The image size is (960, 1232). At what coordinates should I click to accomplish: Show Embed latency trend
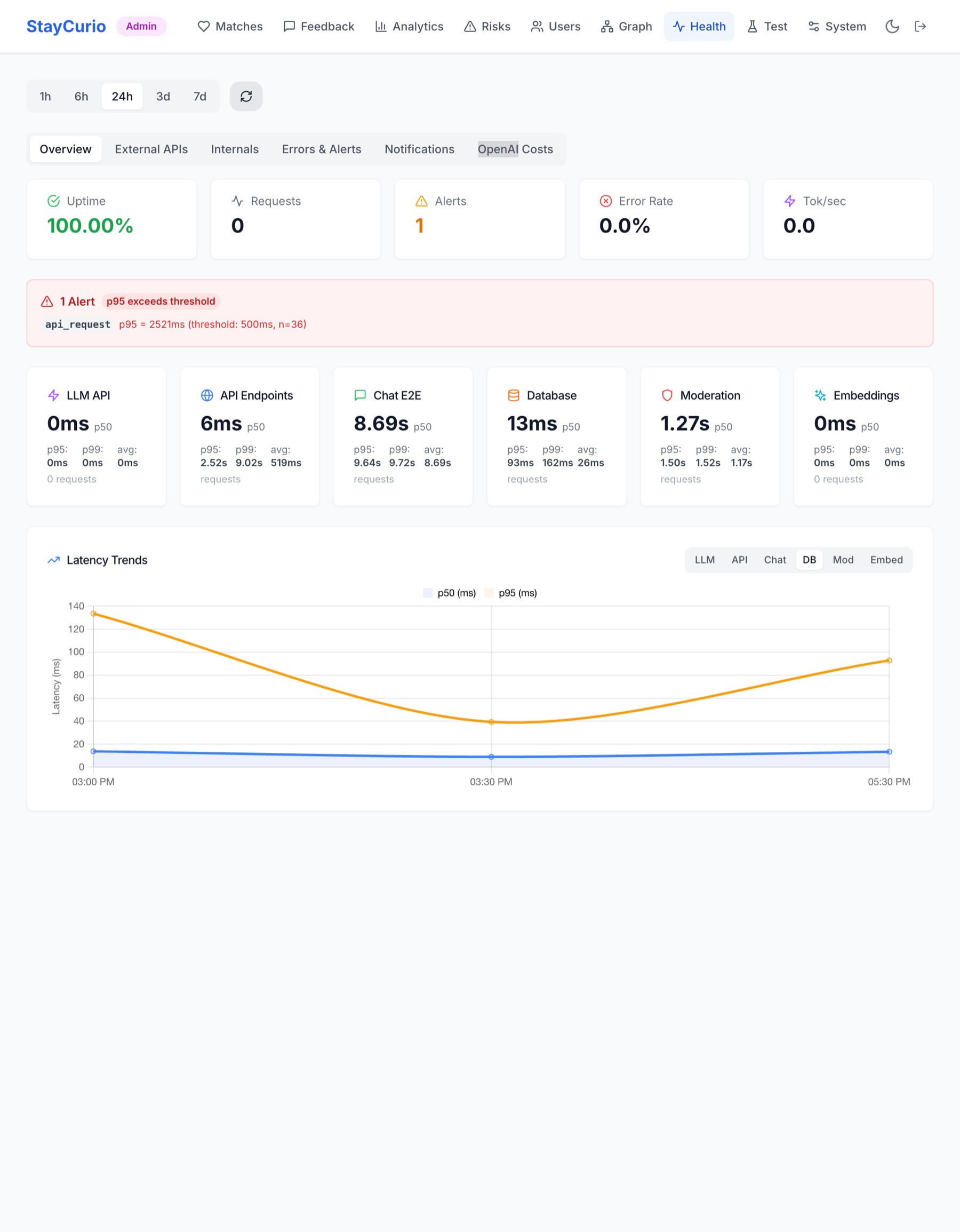pos(887,560)
